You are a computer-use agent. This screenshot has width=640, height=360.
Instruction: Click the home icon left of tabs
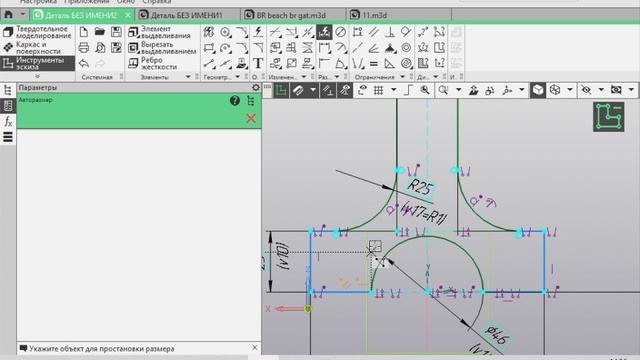[8, 15]
